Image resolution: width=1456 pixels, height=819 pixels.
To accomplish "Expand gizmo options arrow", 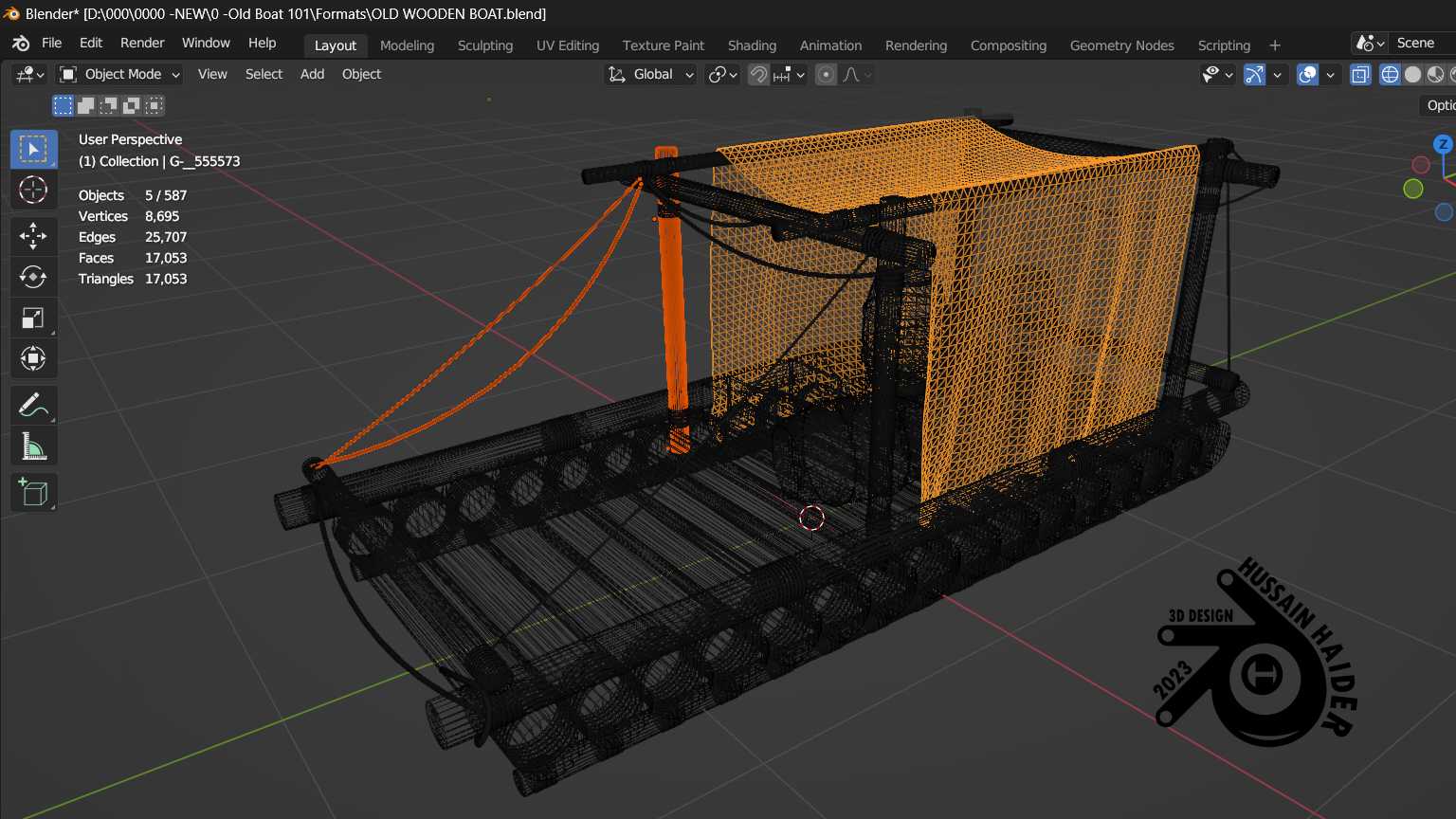I will (x=1278, y=74).
